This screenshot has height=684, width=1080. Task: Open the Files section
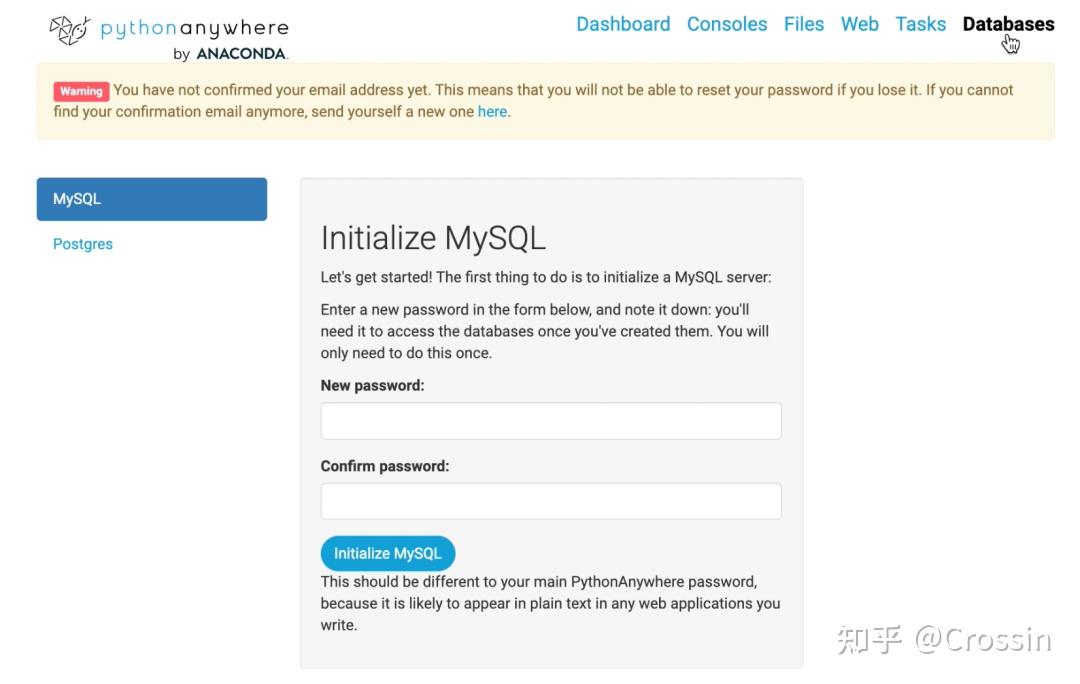804,24
